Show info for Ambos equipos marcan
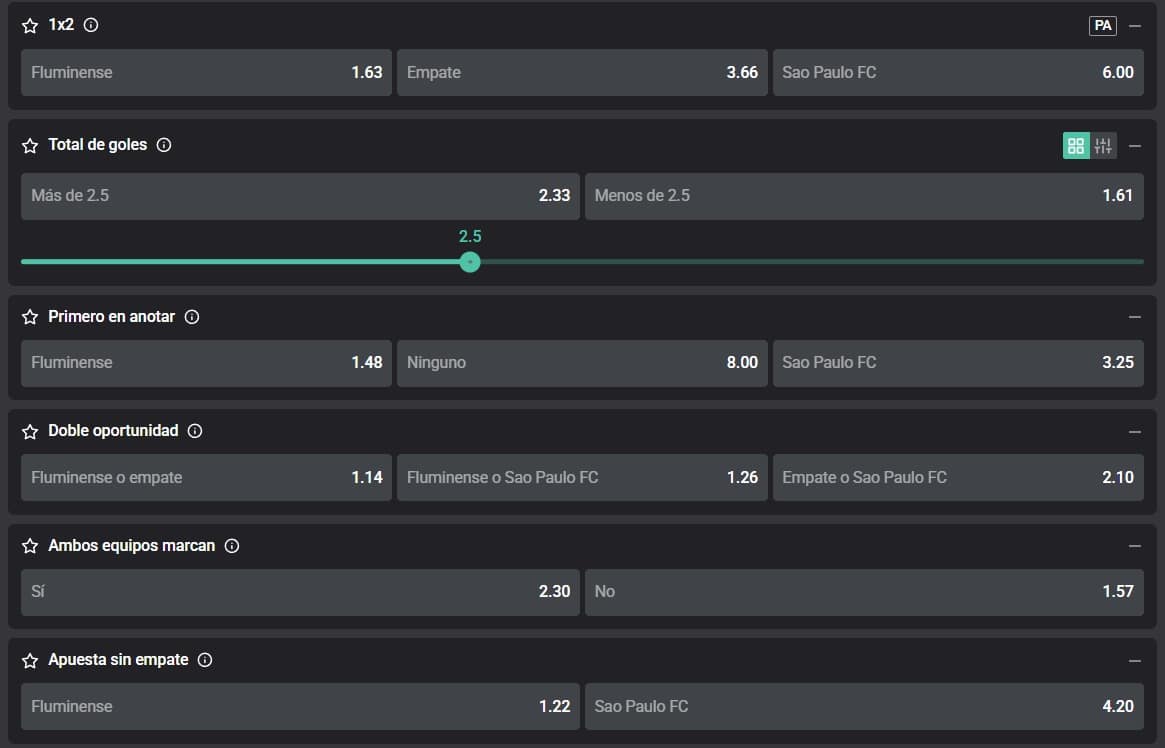Image resolution: width=1165 pixels, height=748 pixels. click(232, 546)
